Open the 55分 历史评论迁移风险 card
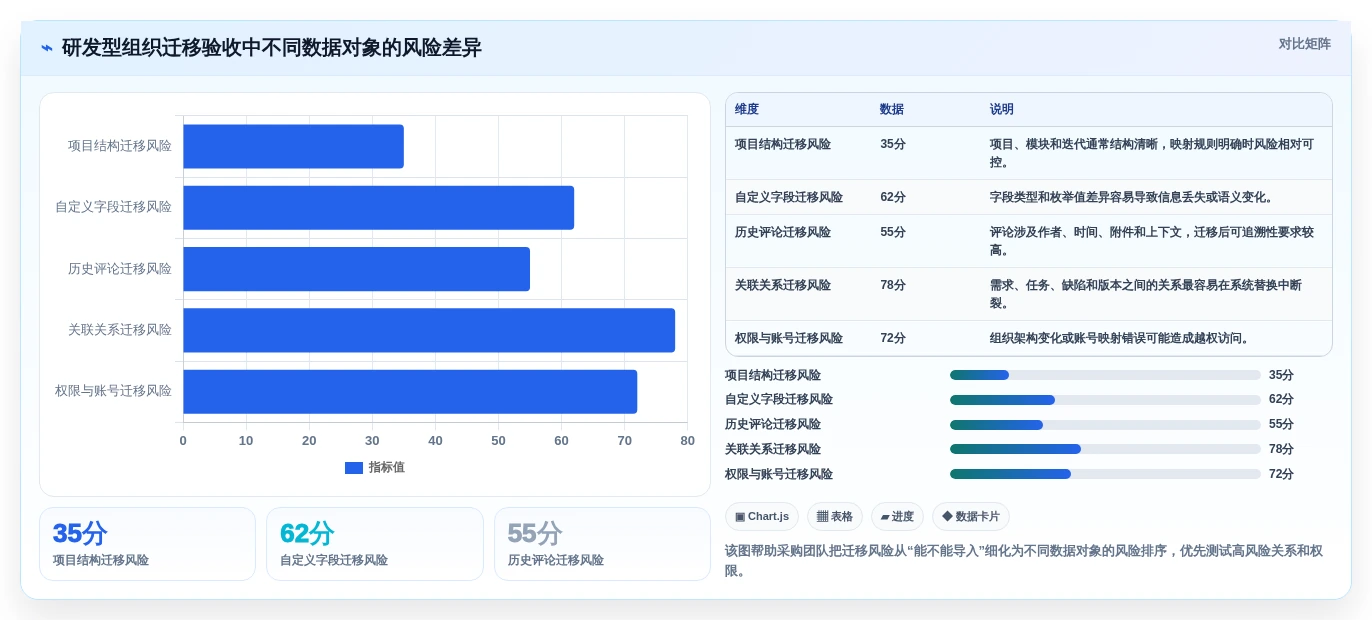Viewport: 1372px width, 620px height. [602, 544]
